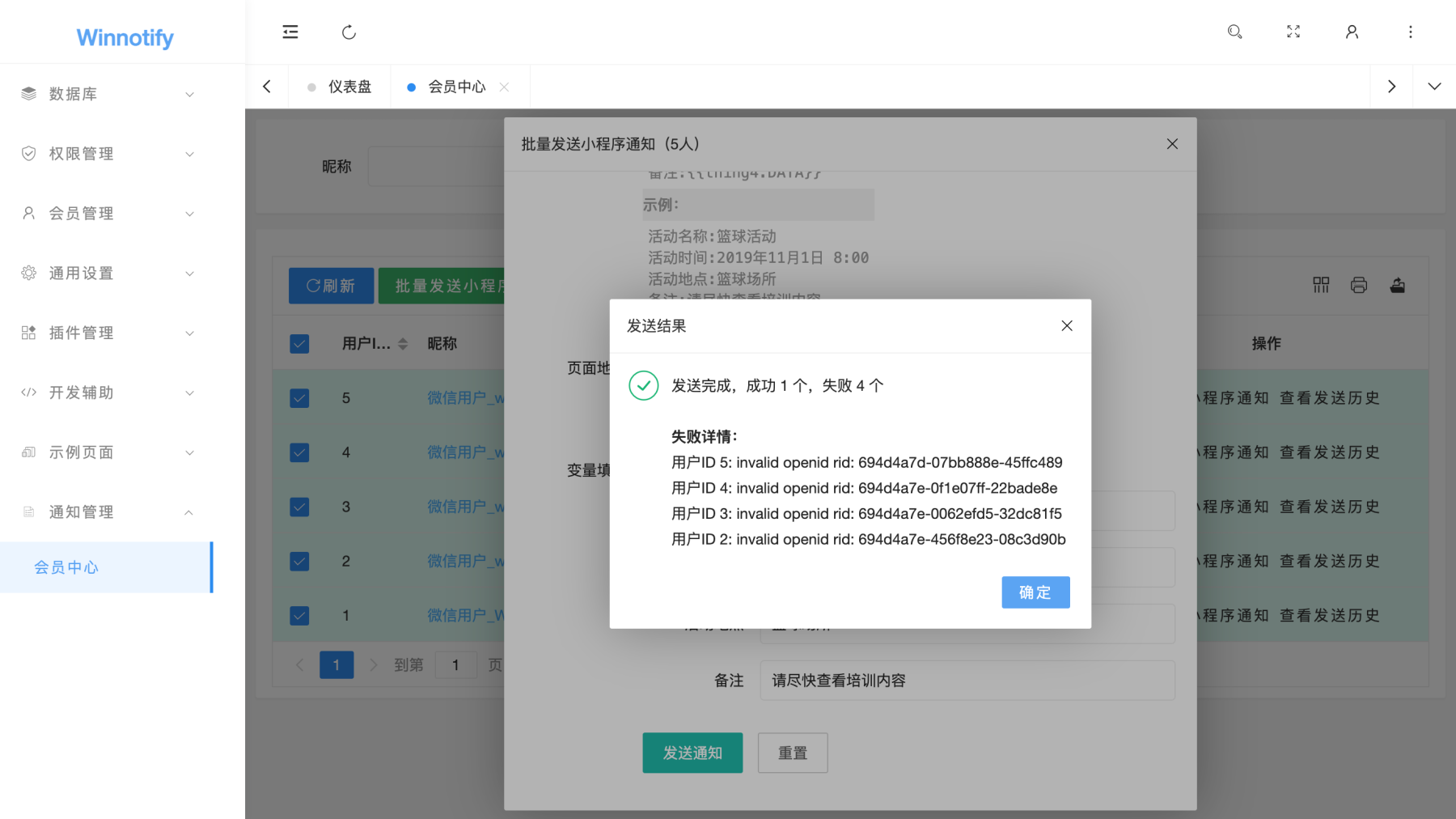Uncheck the row checkbox for user 5
The image size is (1456, 819).
click(x=299, y=398)
